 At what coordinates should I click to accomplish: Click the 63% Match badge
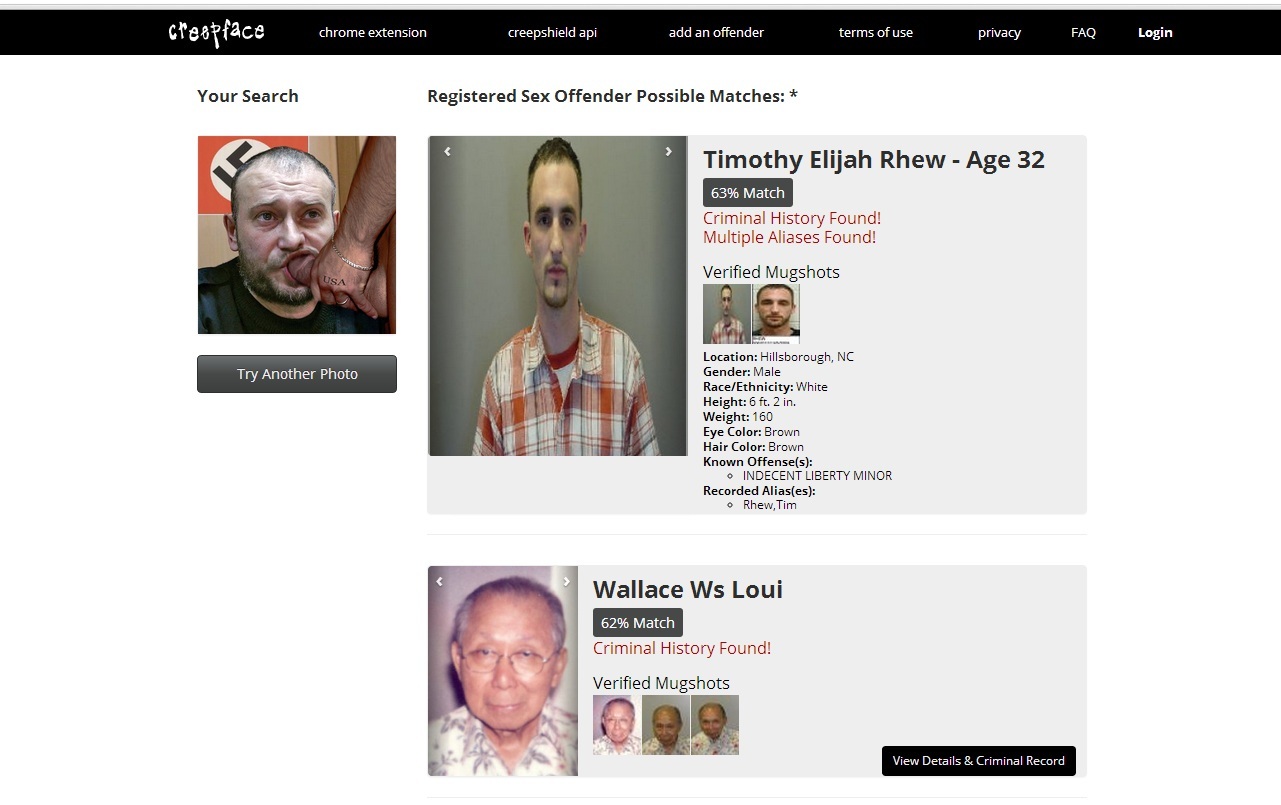[x=748, y=192]
